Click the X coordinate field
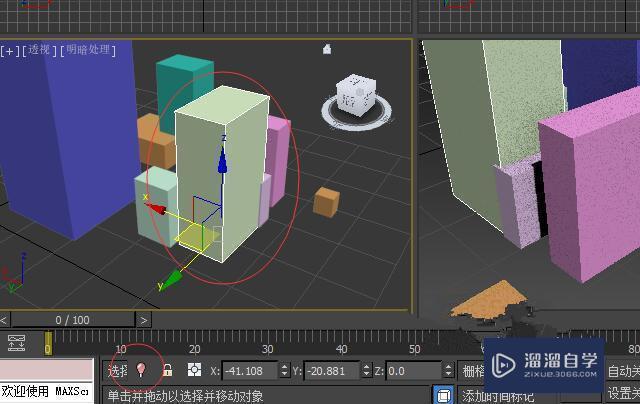The image size is (640, 404). point(249,370)
